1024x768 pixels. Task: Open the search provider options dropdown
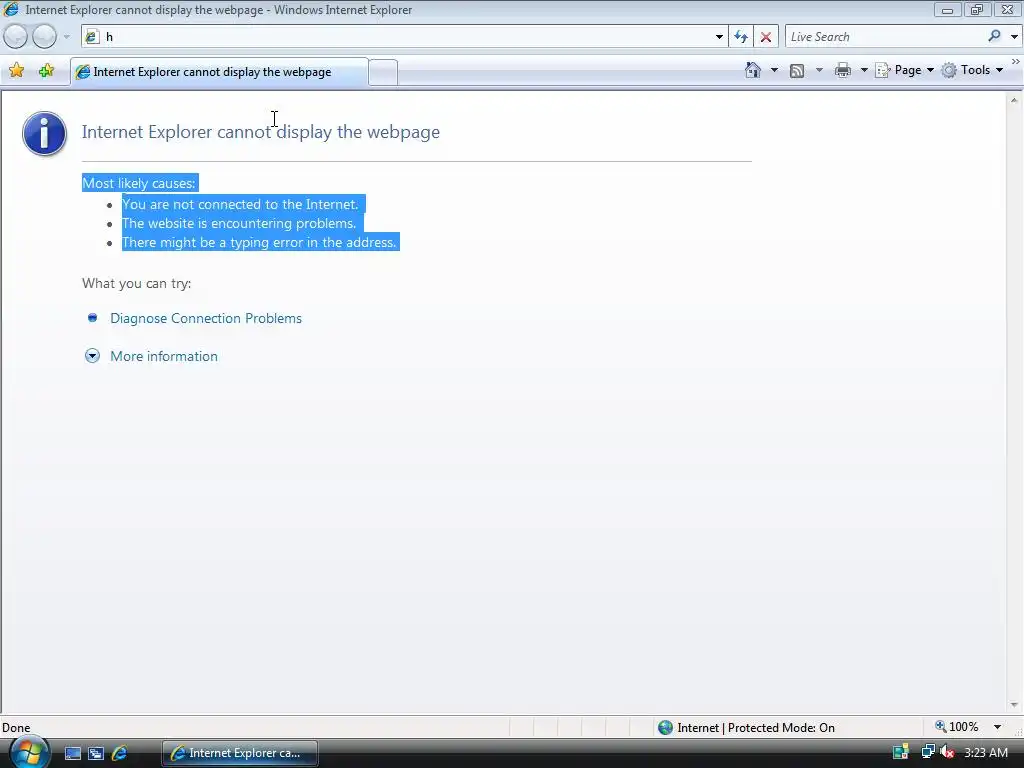(1014, 37)
